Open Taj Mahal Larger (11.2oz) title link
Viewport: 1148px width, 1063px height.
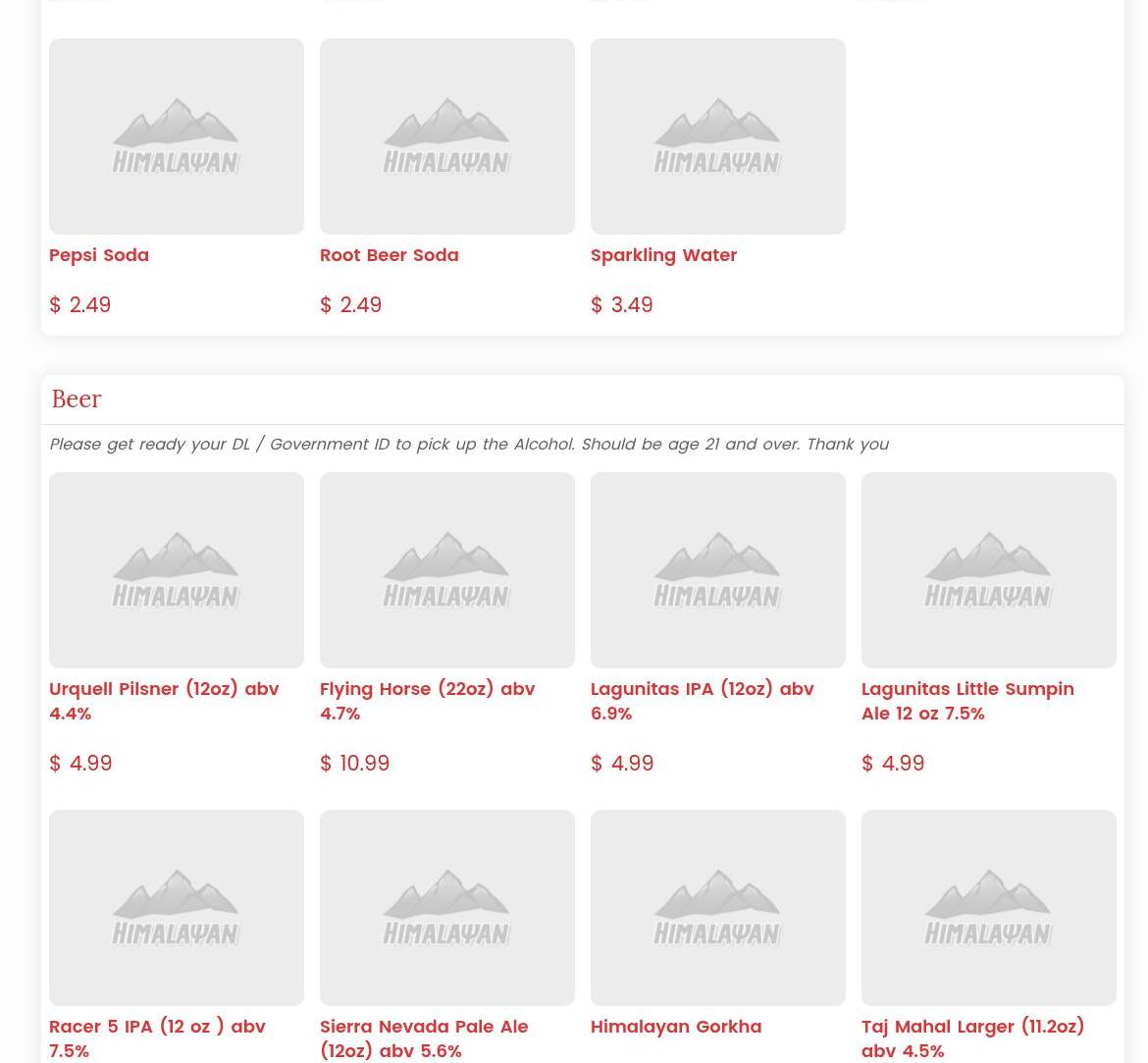[973, 1038]
